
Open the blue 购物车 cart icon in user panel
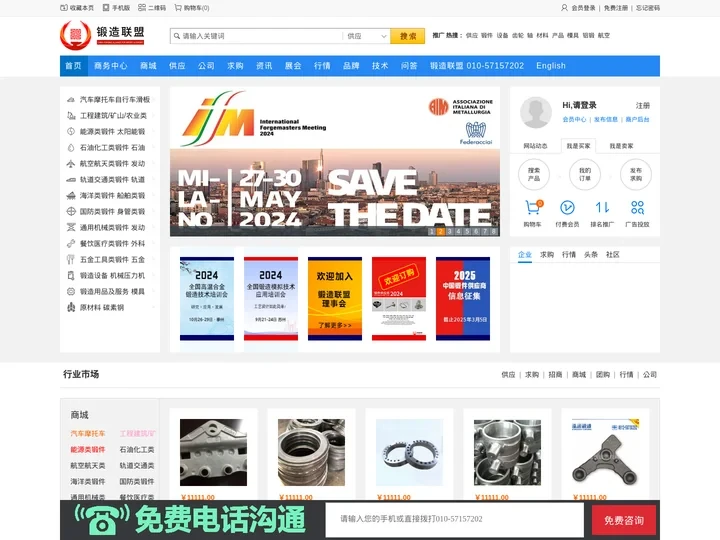[533, 208]
